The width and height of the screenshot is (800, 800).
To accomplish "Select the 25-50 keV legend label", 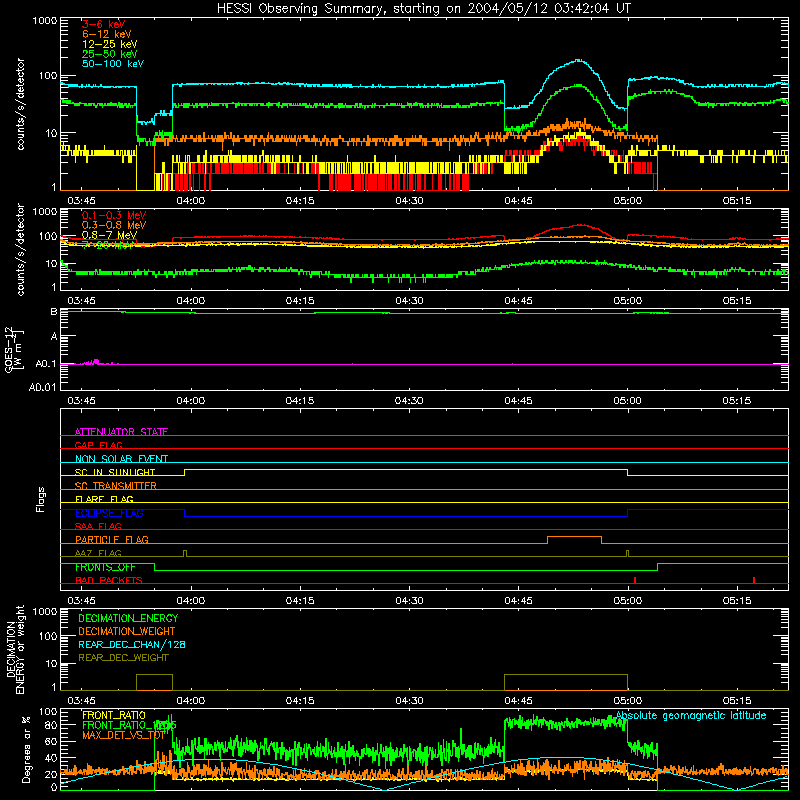I will (x=110, y=54).
